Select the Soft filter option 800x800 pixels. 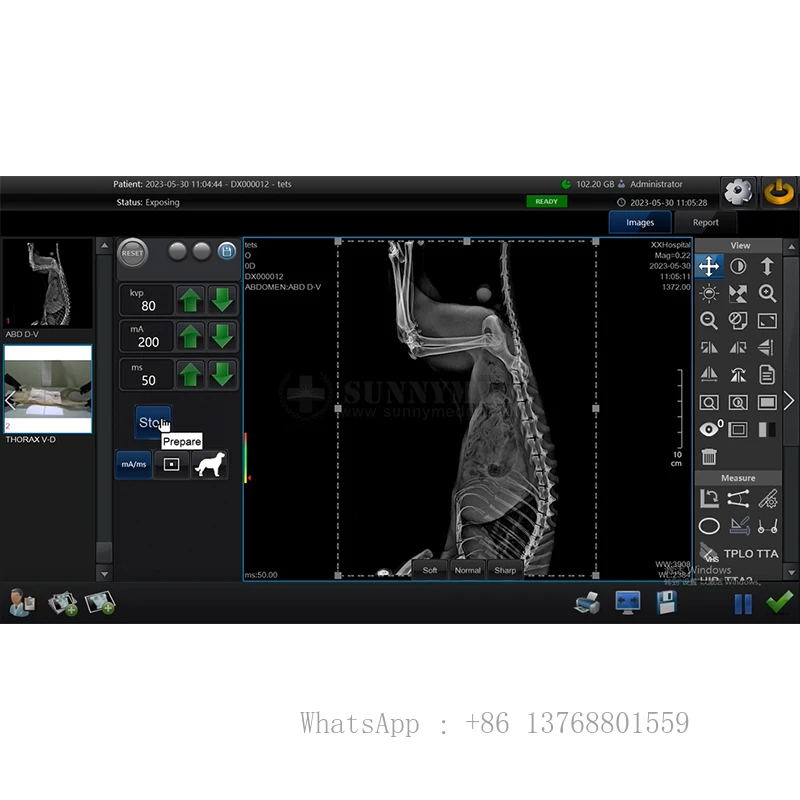(x=430, y=570)
